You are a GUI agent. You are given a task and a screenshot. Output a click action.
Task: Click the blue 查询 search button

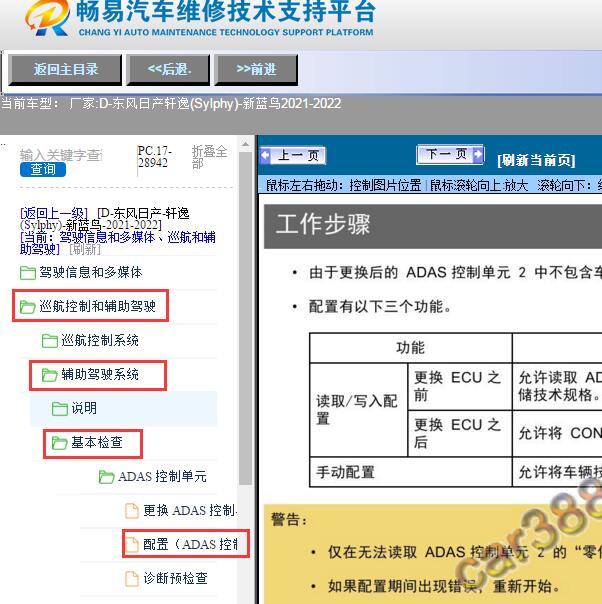tap(43, 169)
